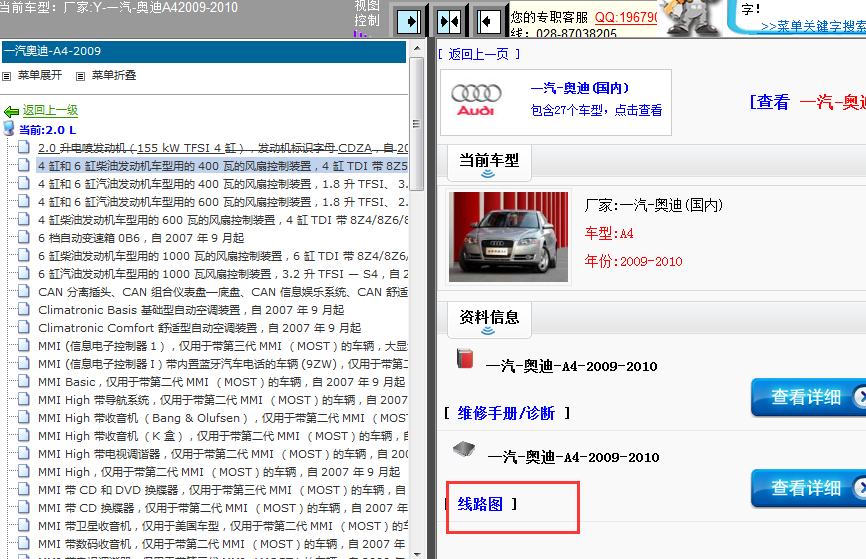
Task: Click the right-arrow view control button
Action: [x=409, y=23]
